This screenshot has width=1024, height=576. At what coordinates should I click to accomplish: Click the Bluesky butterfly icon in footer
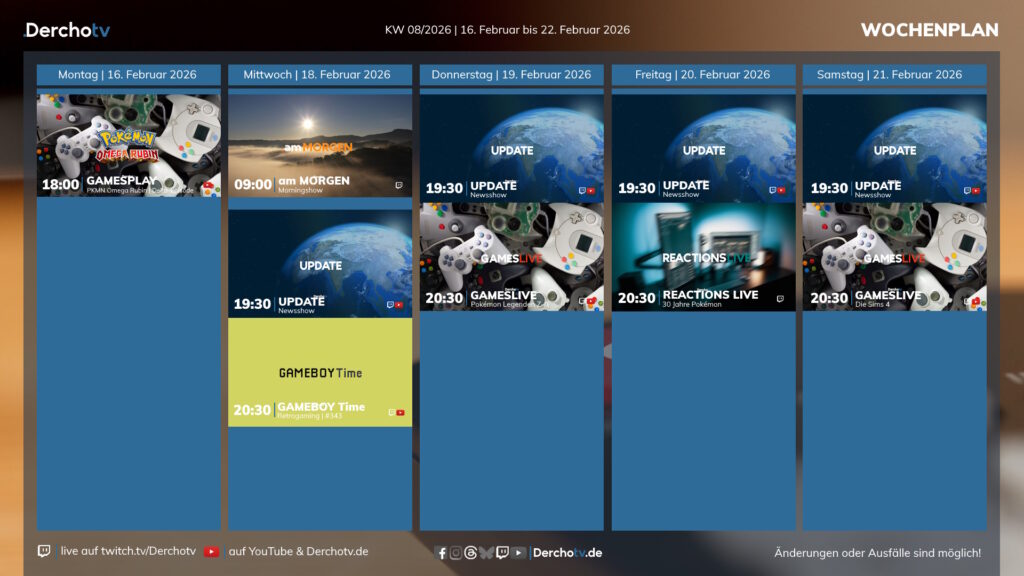(486, 553)
